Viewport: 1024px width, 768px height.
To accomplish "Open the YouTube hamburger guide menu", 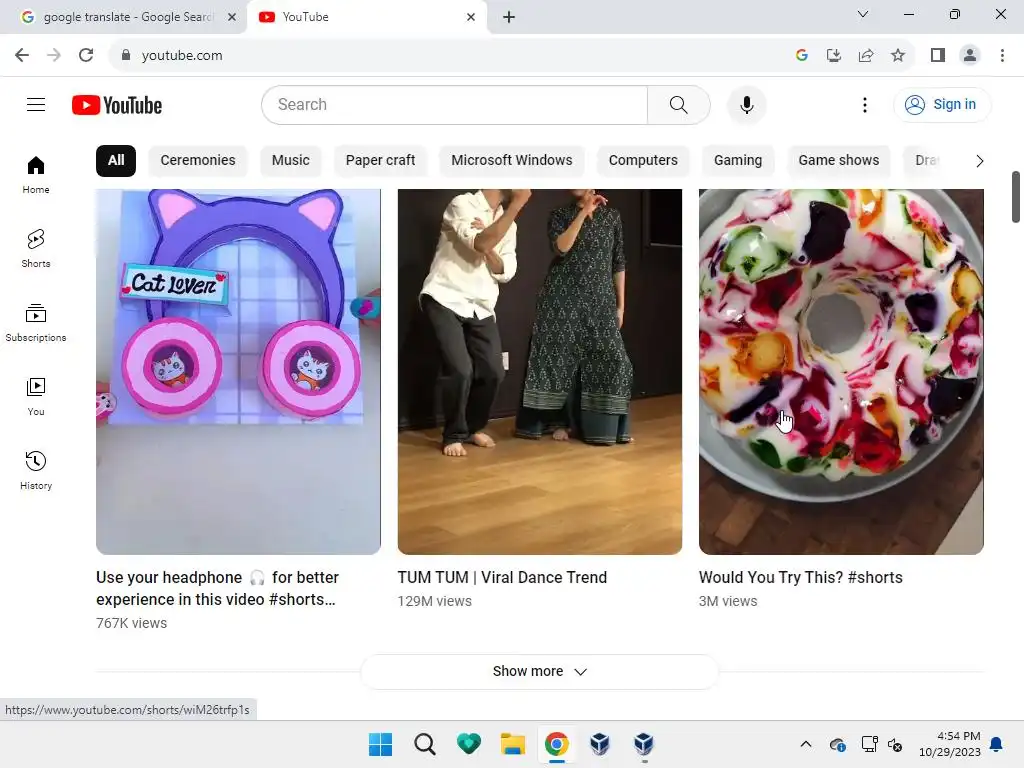I will [36, 104].
